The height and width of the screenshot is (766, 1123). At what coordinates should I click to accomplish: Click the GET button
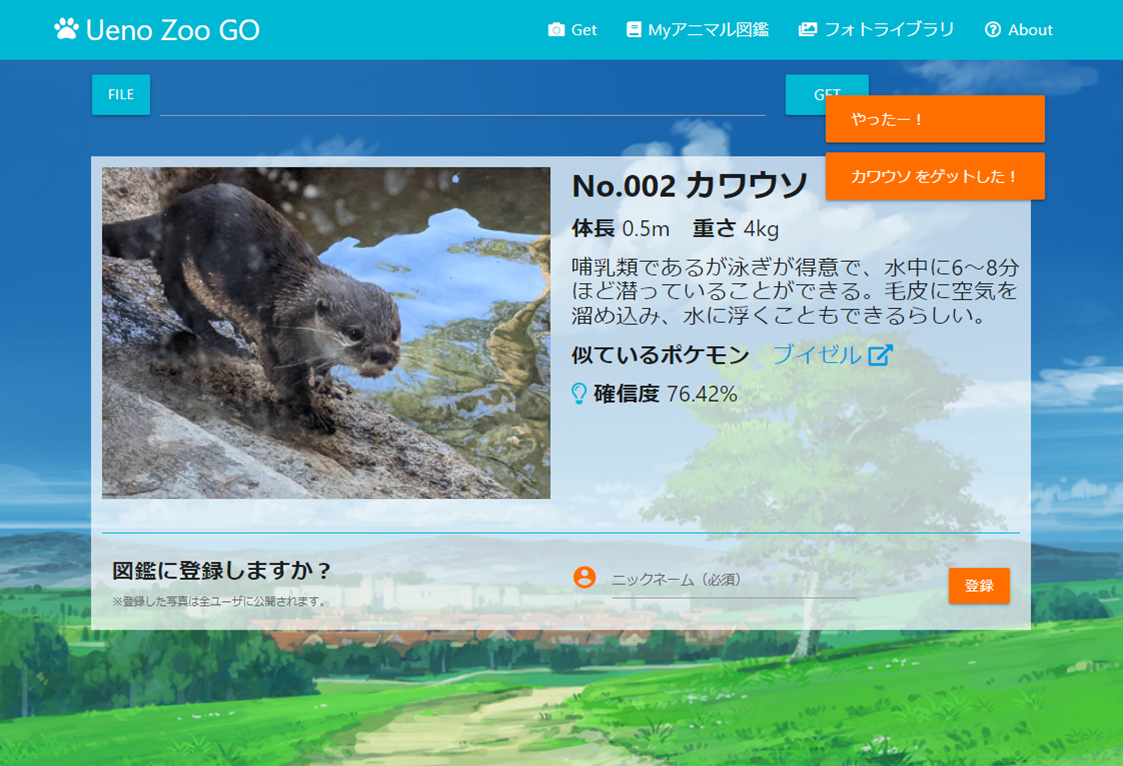click(806, 94)
